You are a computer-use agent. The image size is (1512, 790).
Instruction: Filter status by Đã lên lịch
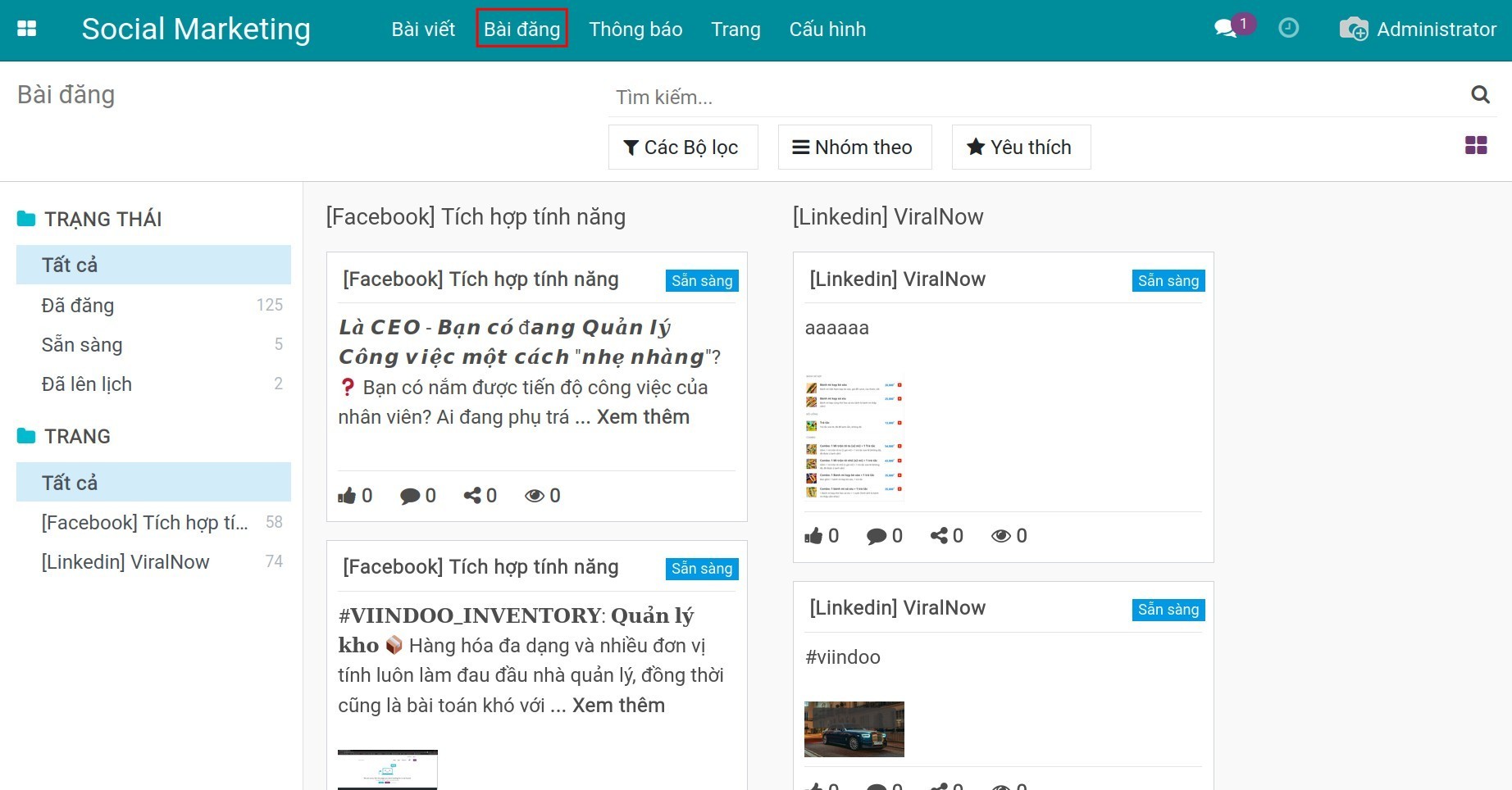coord(86,384)
